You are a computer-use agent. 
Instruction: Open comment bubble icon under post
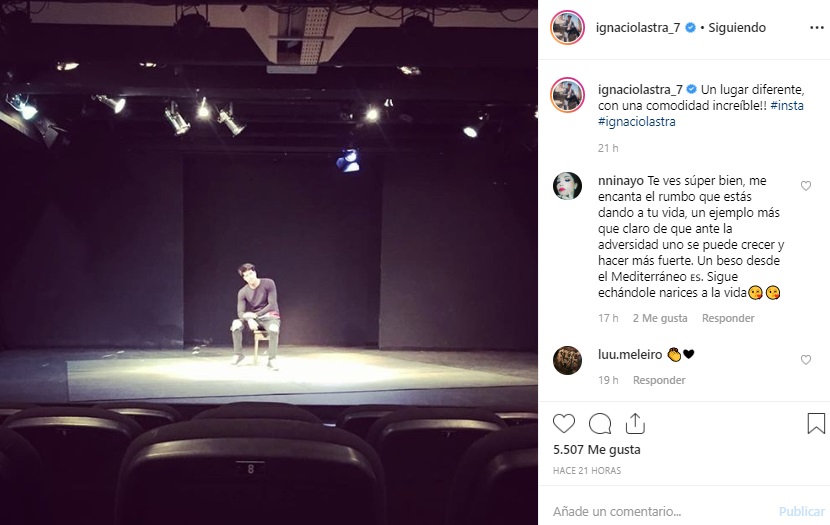coord(600,424)
